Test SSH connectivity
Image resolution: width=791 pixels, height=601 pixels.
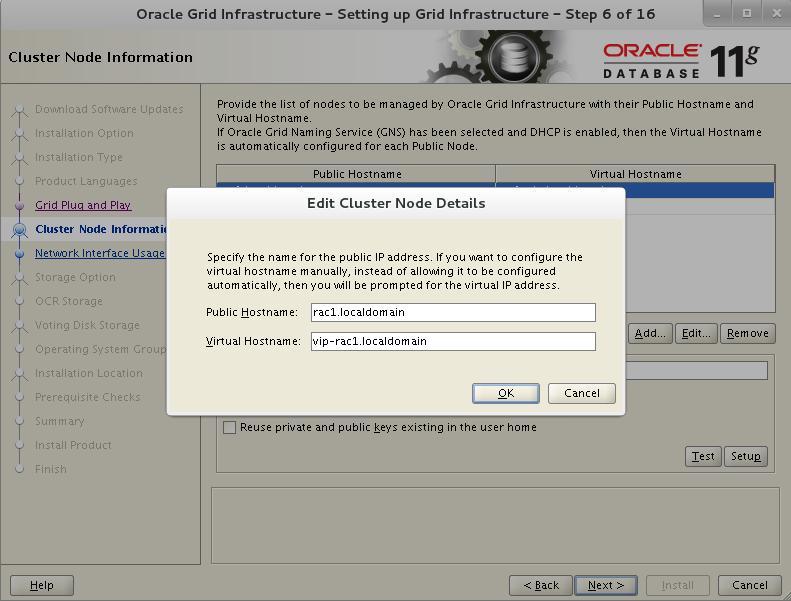(703, 456)
